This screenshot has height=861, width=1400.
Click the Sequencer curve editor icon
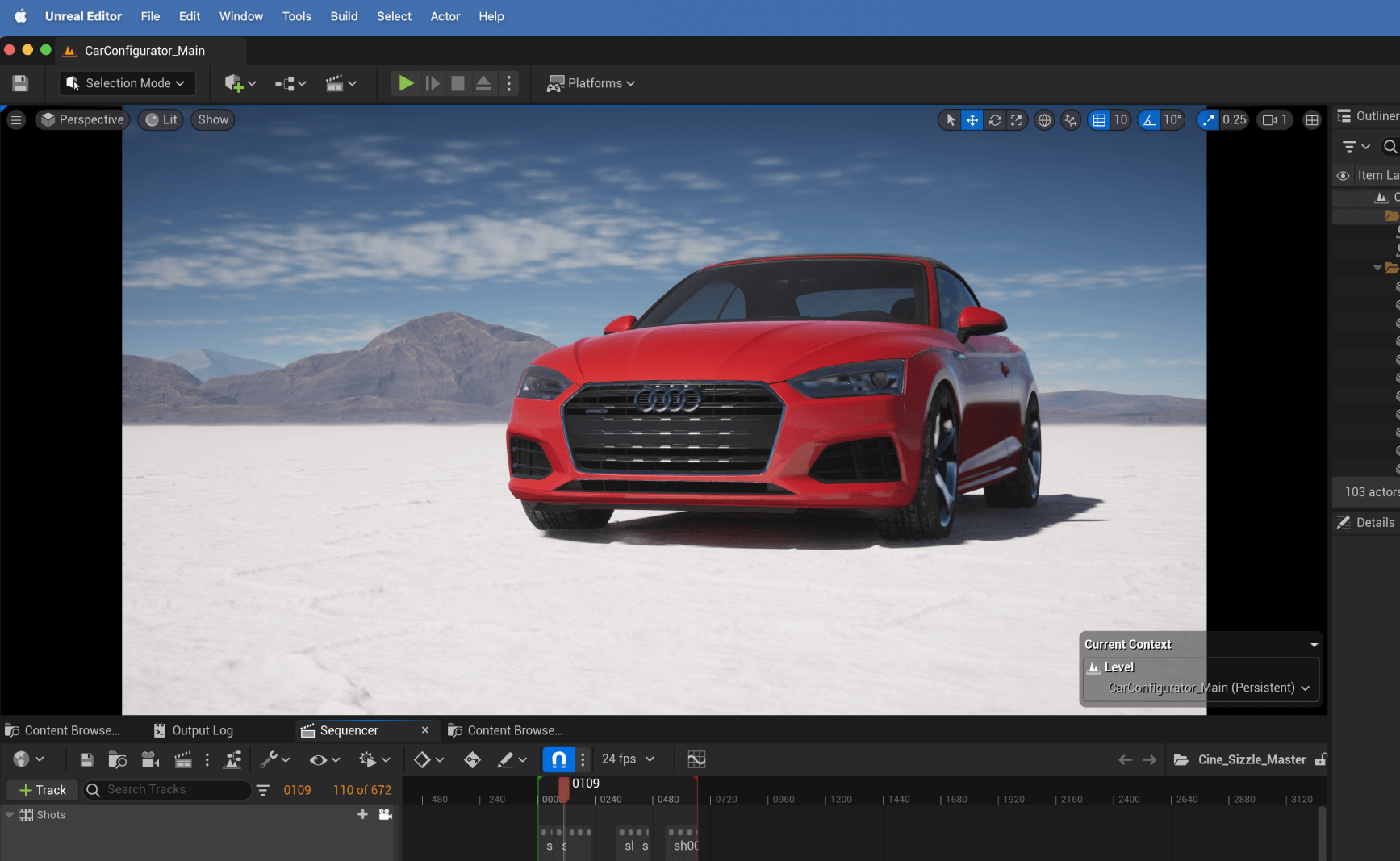point(696,759)
